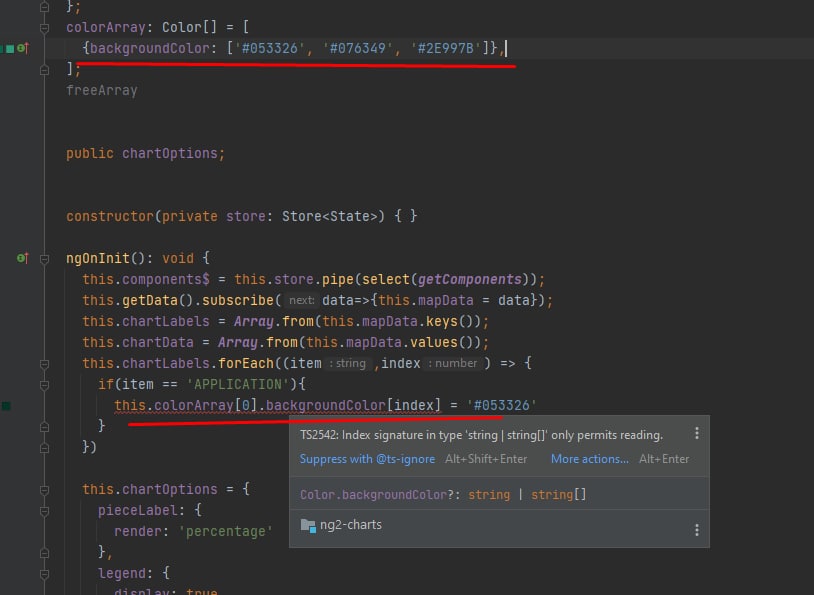The height and width of the screenshot is (595, 814).
Task: Click 'percentage' string value
Action: (225, 532)
